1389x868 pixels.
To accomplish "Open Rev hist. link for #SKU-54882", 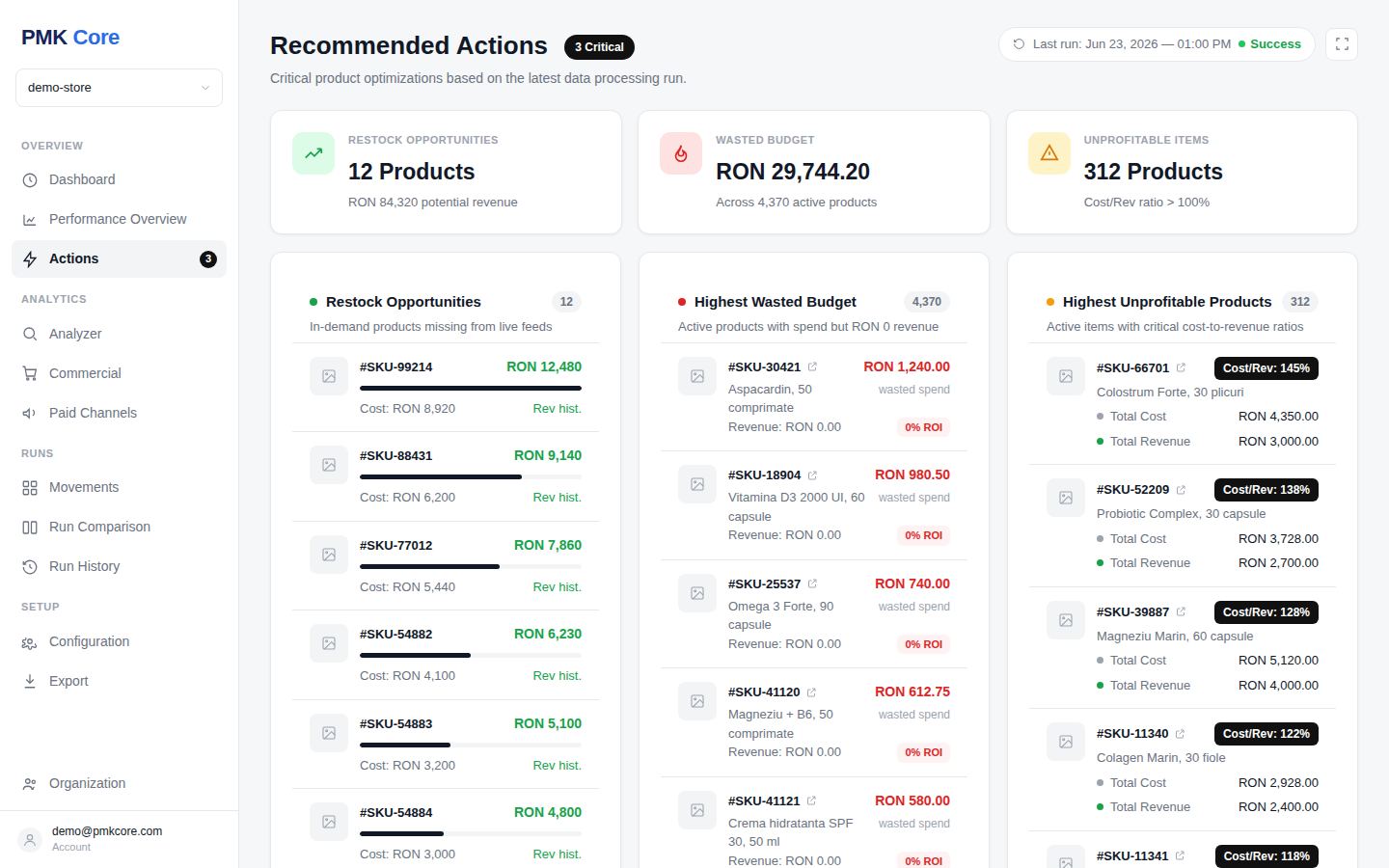I will click(557, 676).
